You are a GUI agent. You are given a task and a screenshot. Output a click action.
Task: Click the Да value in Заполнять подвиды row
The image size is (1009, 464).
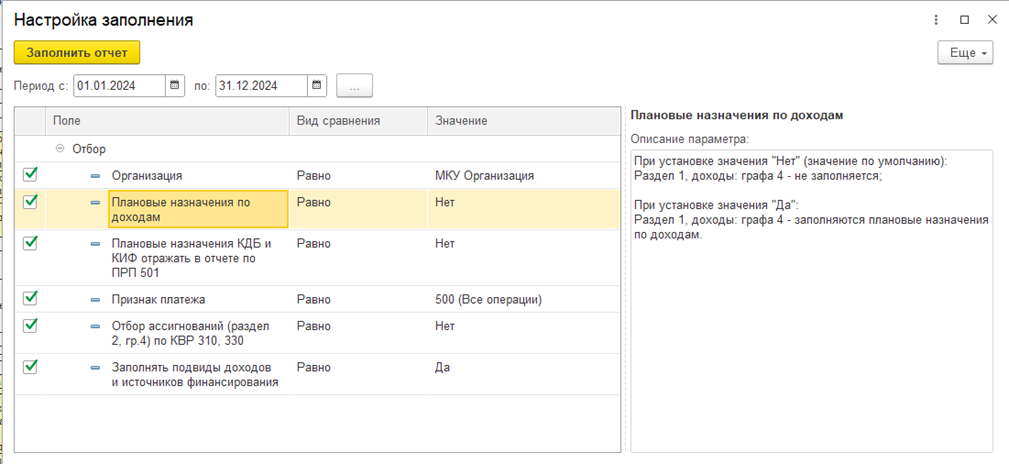pos(524,375)
